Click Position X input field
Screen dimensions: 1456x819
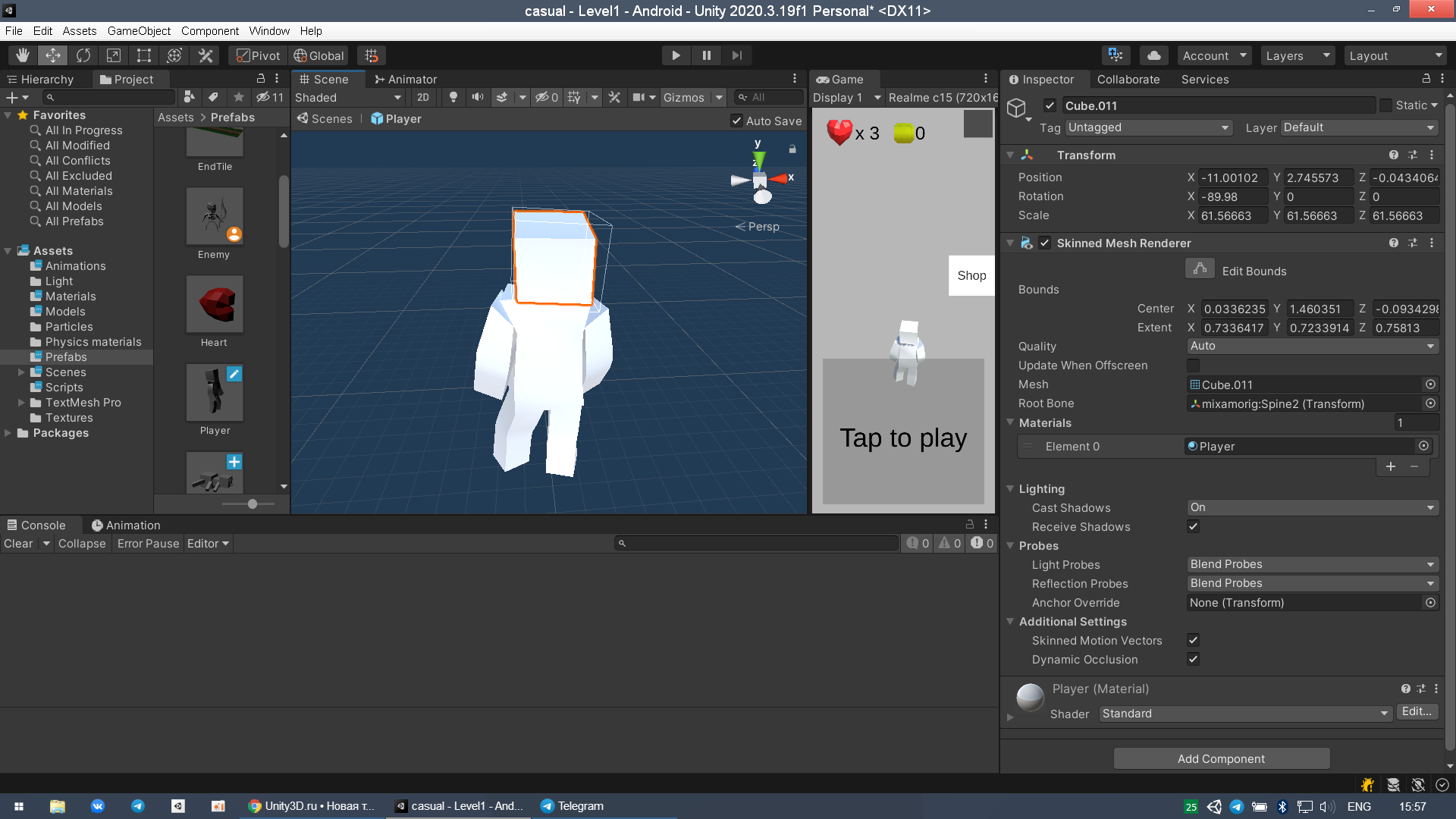[1232, 177]
